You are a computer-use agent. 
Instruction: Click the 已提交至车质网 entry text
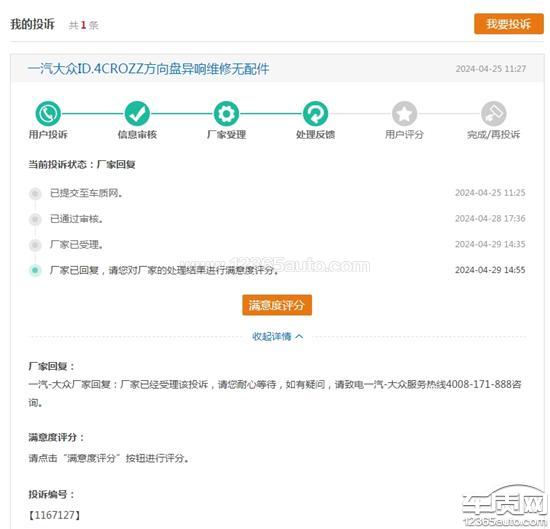click(x=86, y=193)
